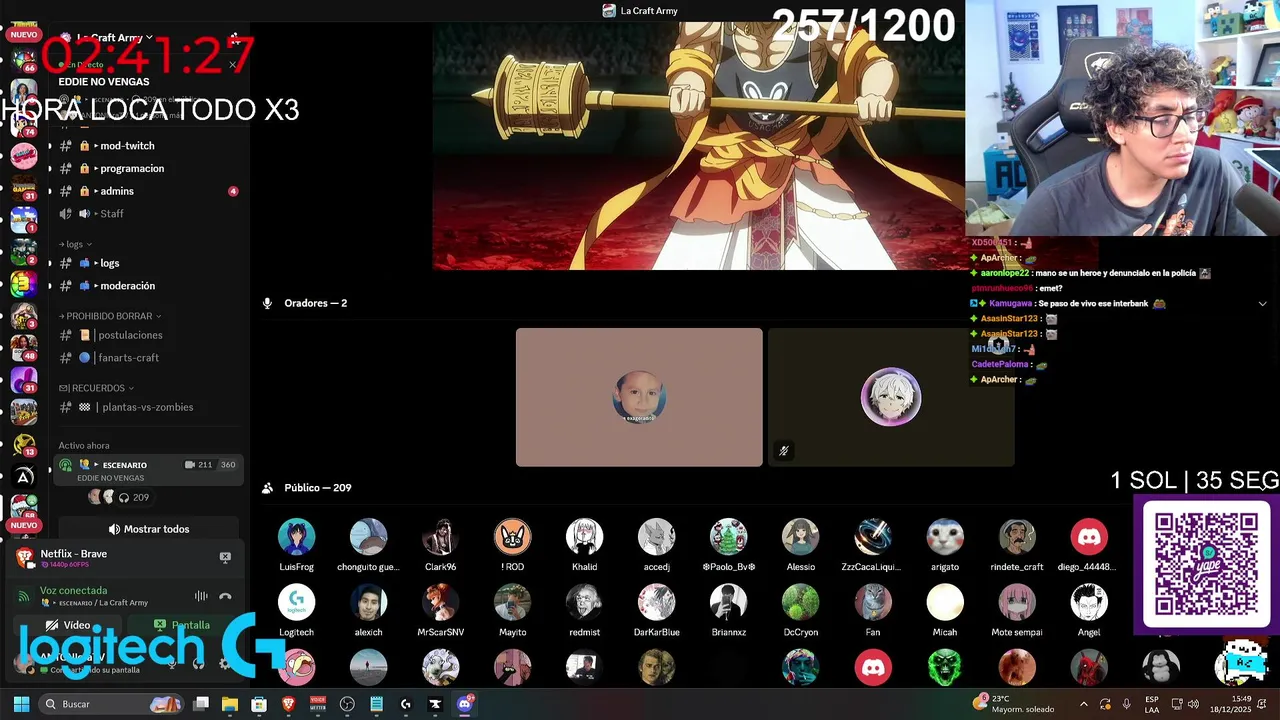The image size is (1280, 720).
Task: Select DarKarBlue's audience avatar
Action: pyautogui.click(x=656, y=603)
